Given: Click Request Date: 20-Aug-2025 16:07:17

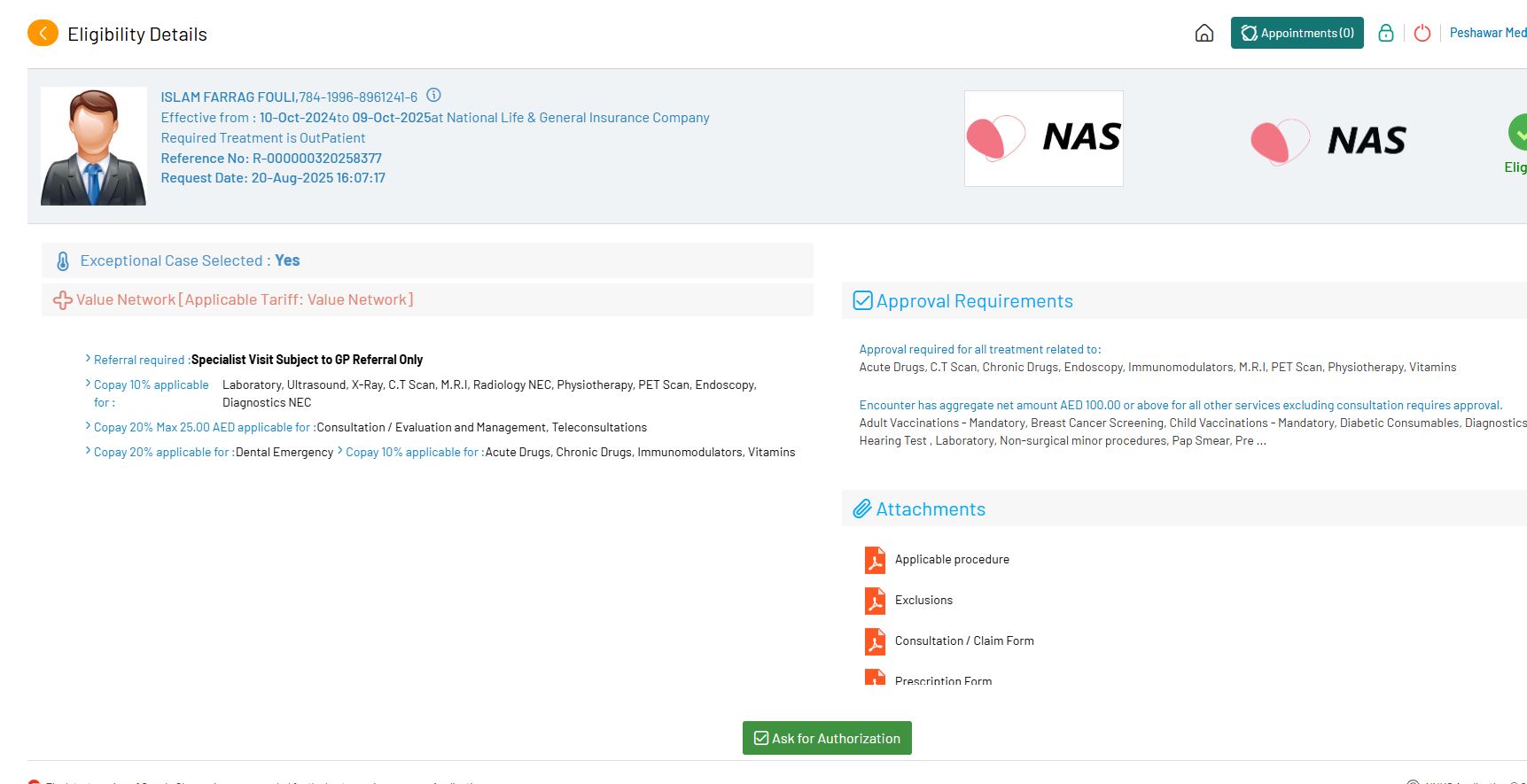Looking at the screenshot, I should [x=273, y=178].
